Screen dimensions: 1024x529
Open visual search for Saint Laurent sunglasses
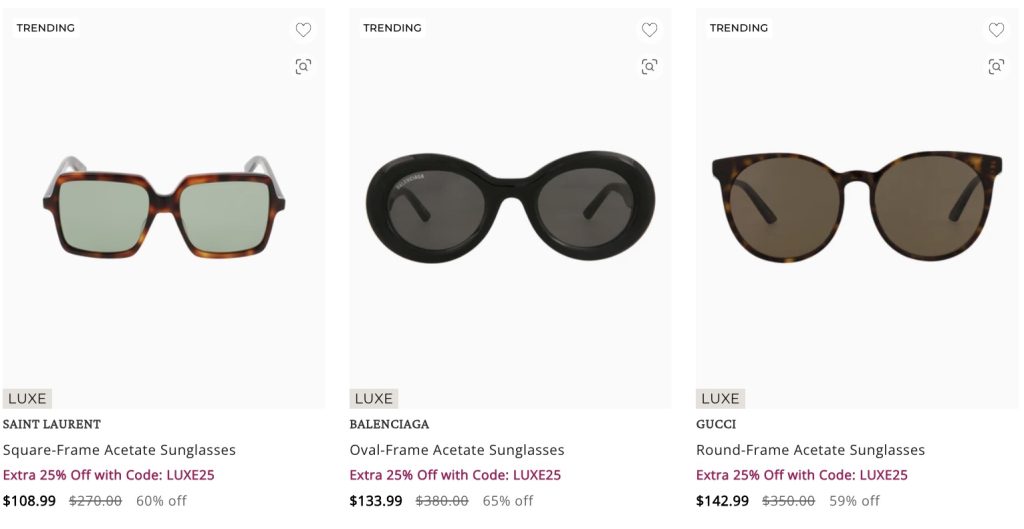tap(303, 66)
